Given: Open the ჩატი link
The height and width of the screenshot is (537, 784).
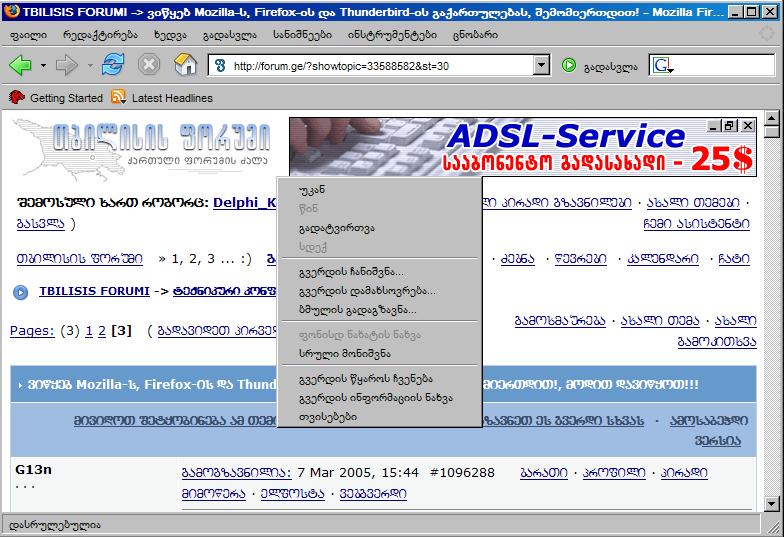Looking at the screenshot, I should click(734, 258).
